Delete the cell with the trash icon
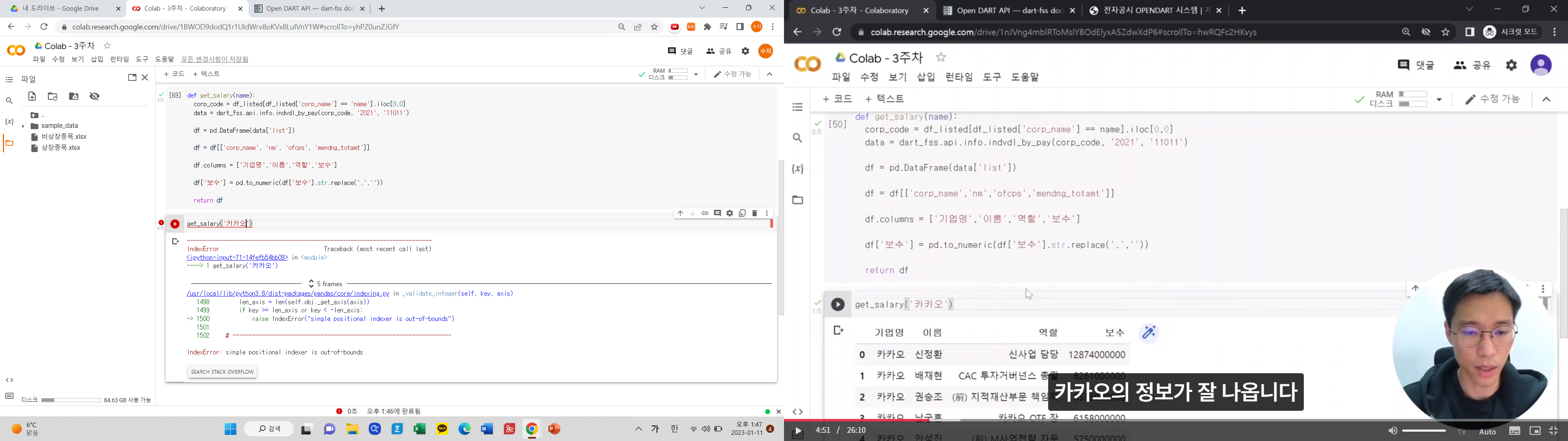Image resolution: width=1568 pixels, height=441 pixels. coord(755,213)
